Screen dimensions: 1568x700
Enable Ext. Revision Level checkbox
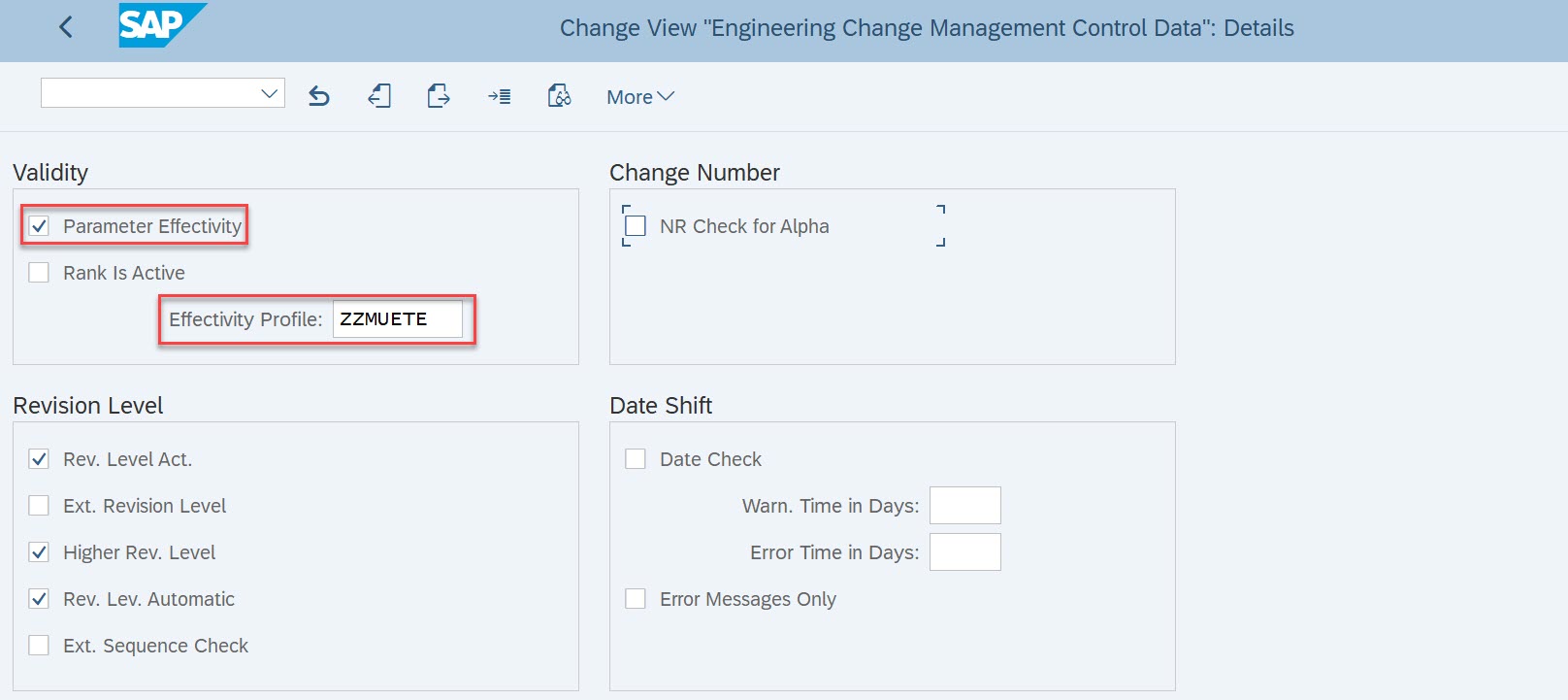(x=39, y=506)
